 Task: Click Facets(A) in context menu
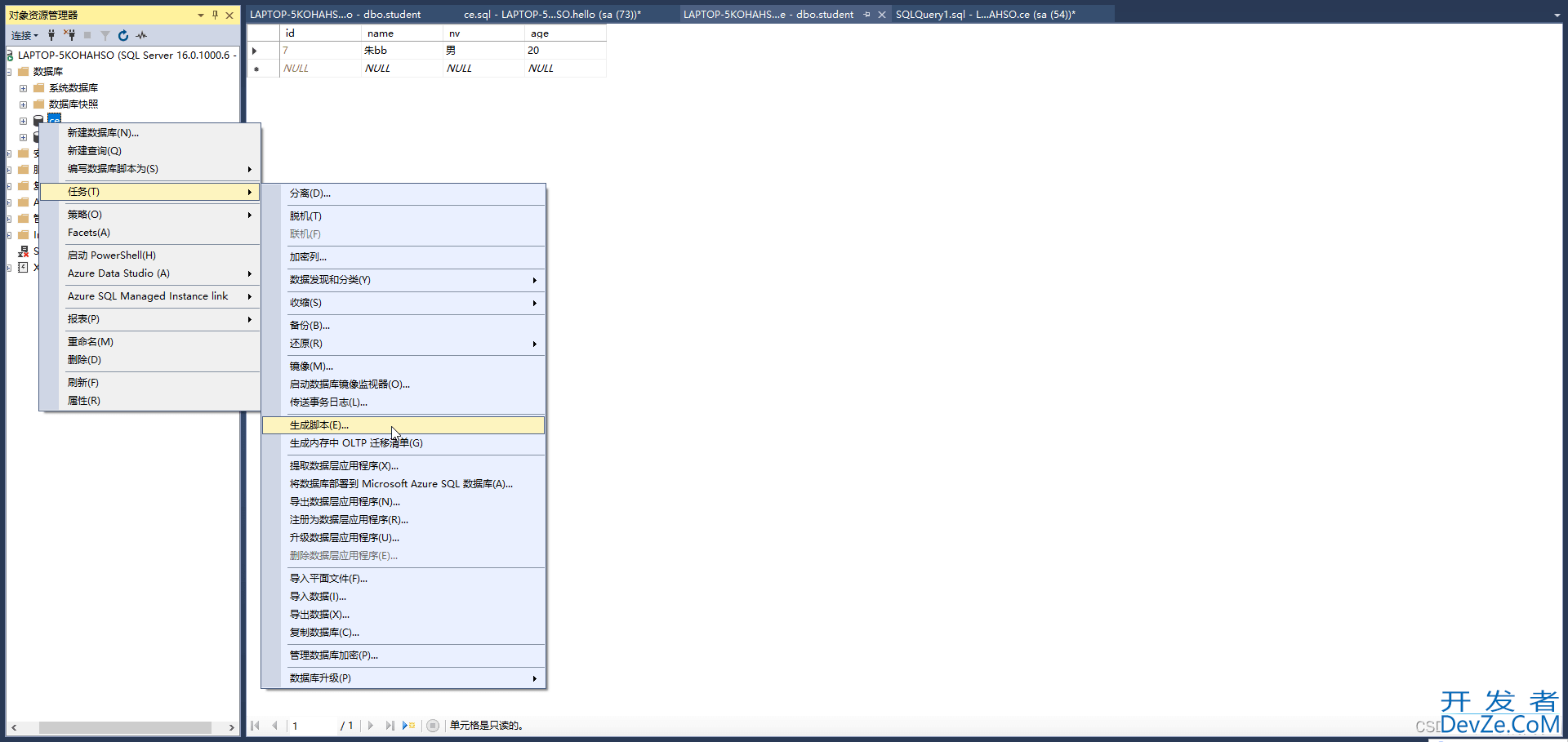[x=150, y=233]
